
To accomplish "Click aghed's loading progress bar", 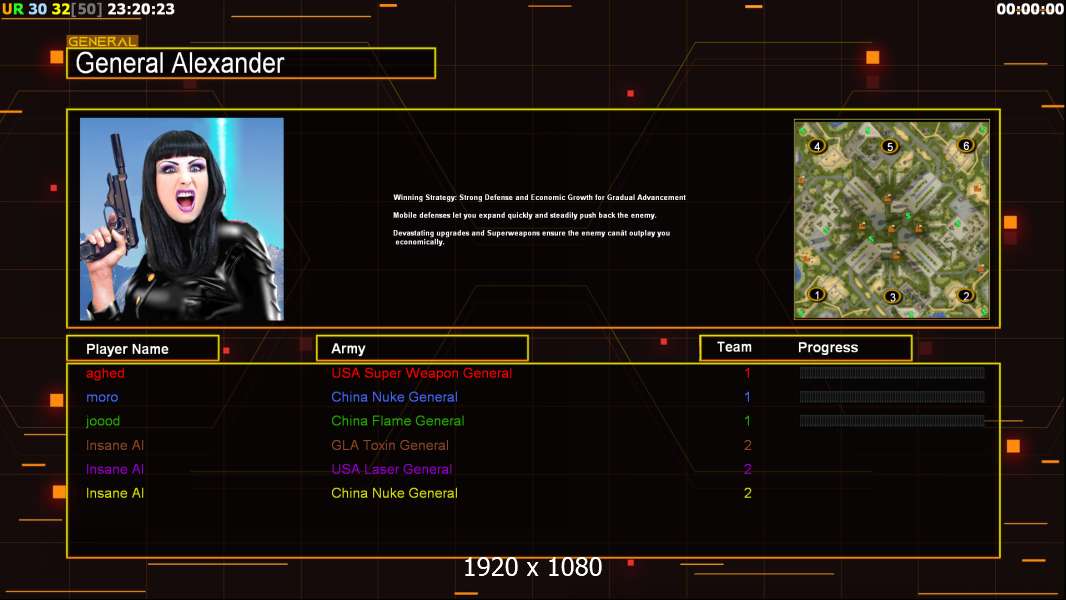I will tap(892, 372).
